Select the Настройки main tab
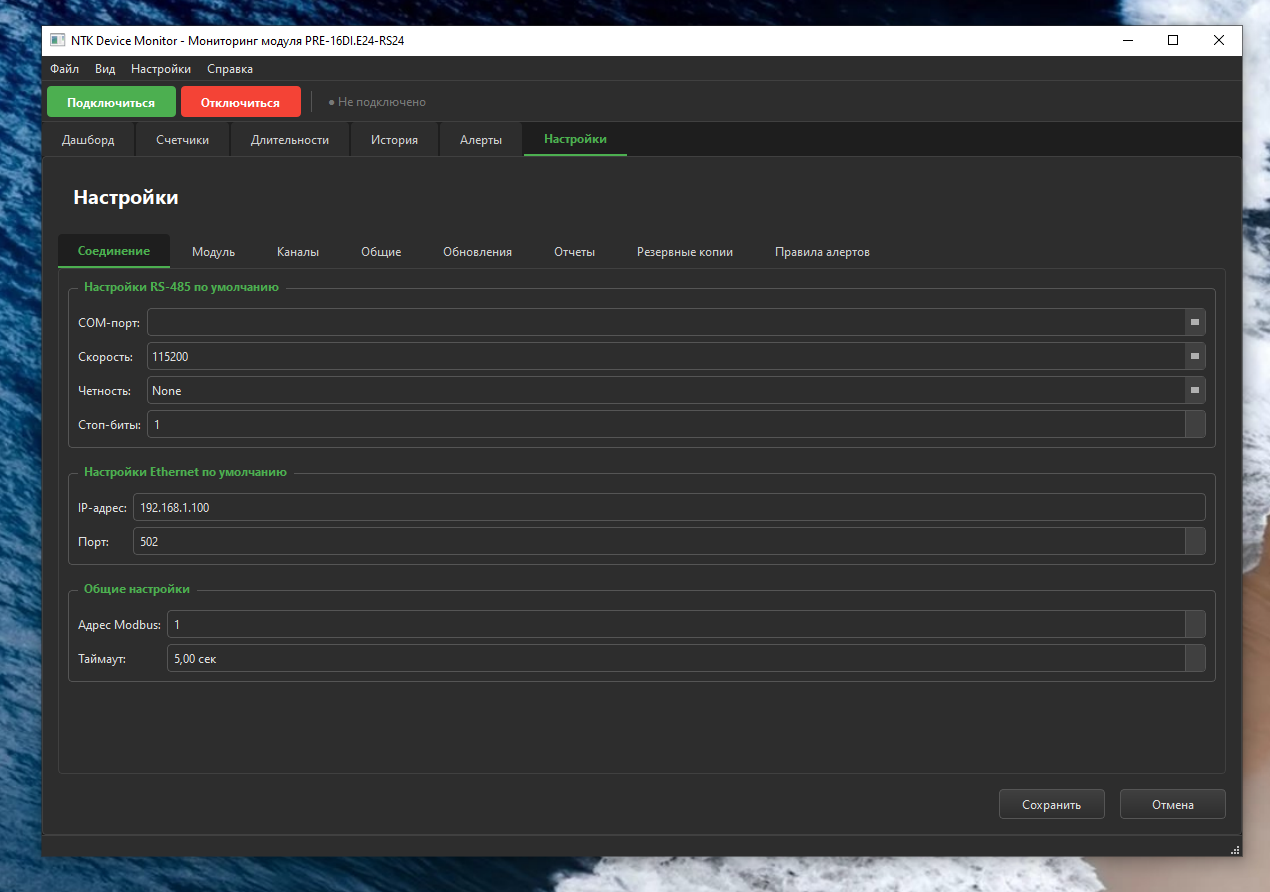Viewport: 1270px width, 892px height. (575, 140)
